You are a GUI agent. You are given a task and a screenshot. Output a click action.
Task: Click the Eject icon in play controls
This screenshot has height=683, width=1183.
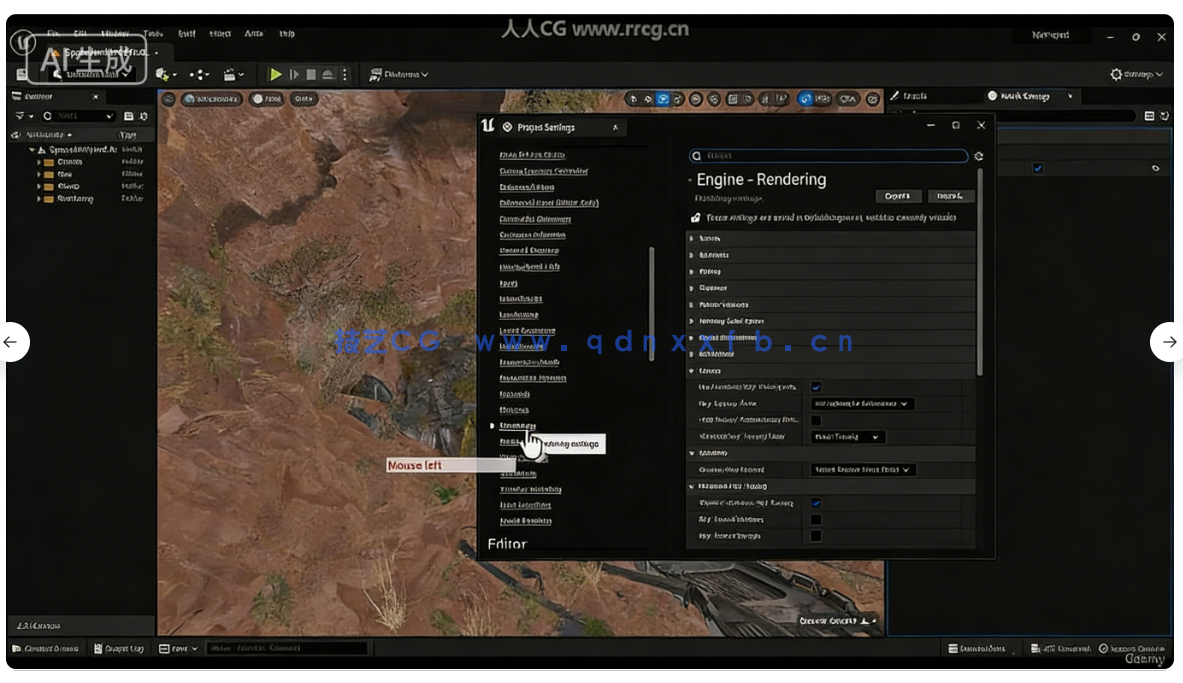327,75
